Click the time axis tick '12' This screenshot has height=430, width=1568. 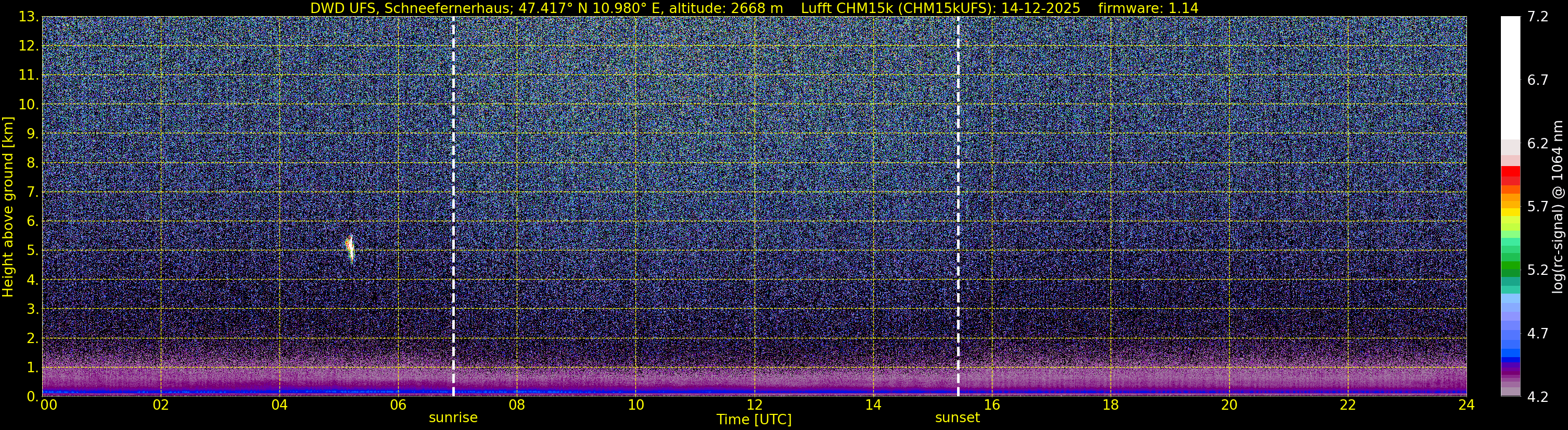(754, 405)
